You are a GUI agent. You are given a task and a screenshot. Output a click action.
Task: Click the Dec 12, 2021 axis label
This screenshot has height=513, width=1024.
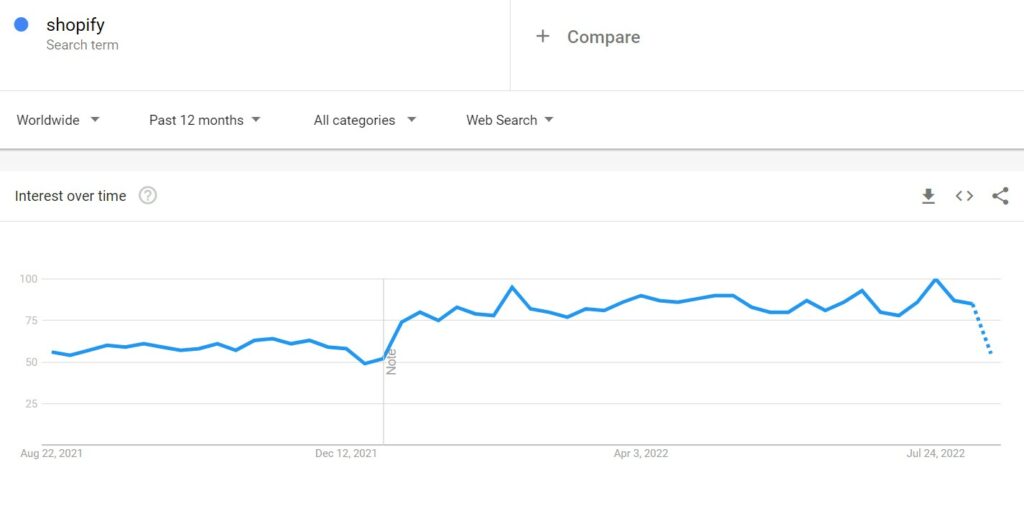point(346,453)
